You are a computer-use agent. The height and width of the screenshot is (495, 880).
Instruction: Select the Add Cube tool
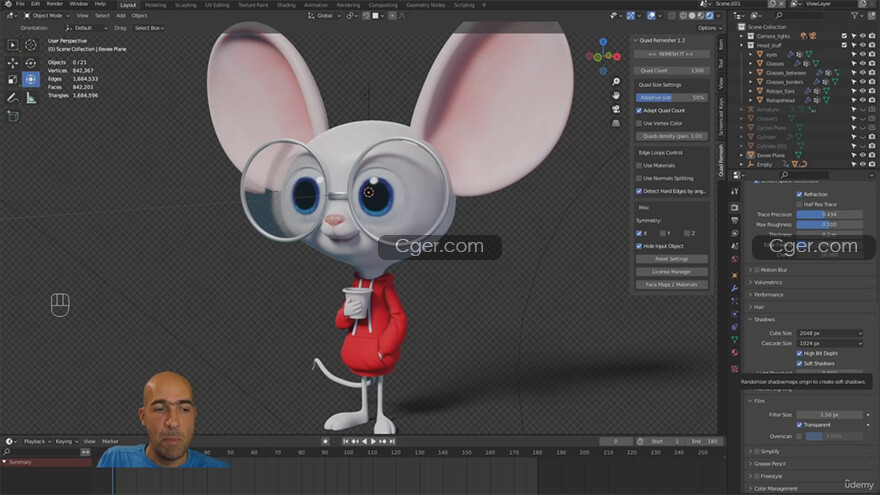12,117
